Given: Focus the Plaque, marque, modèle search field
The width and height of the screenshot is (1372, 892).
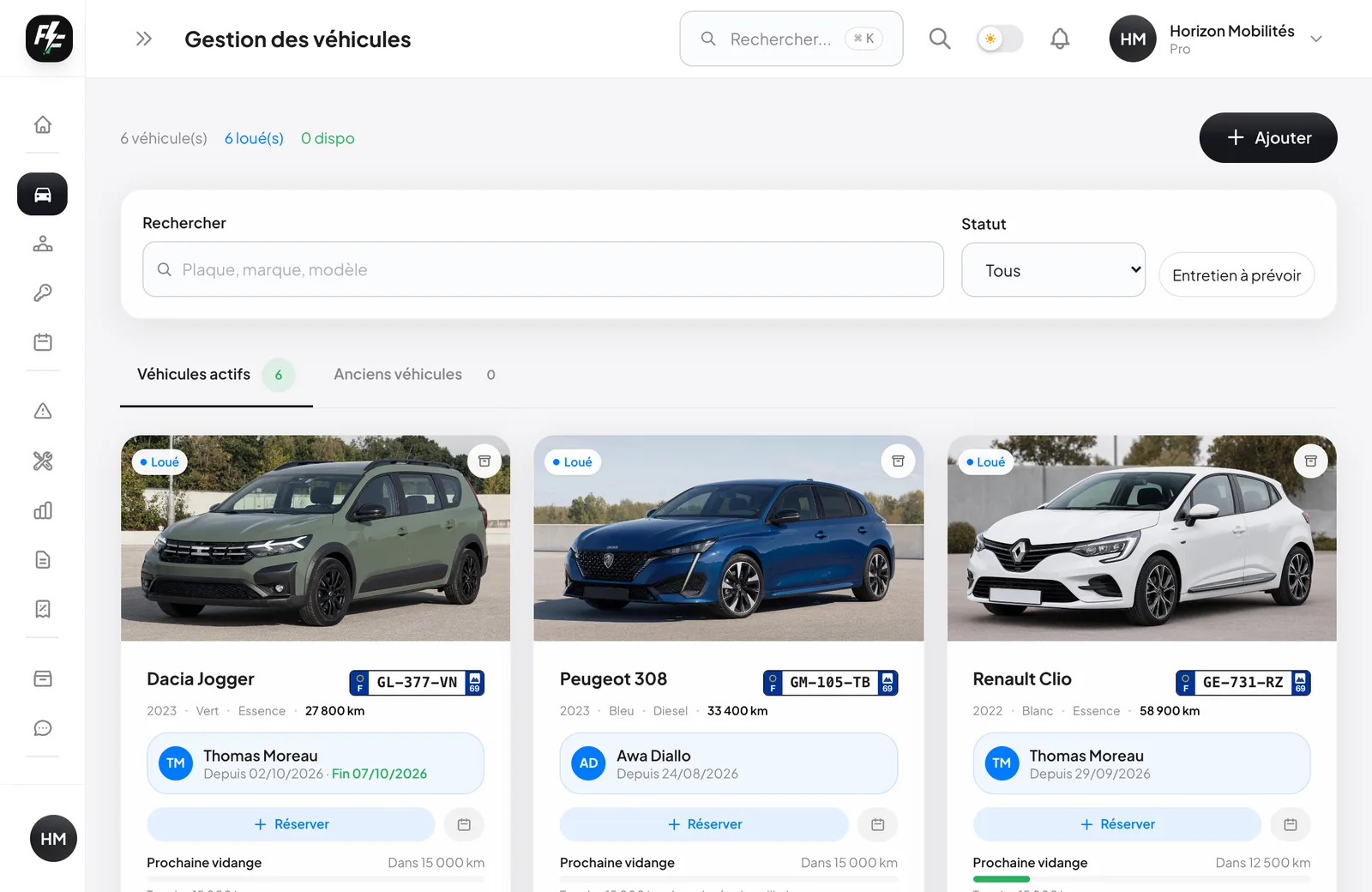Looking at the screenshot, I should point(543,269).
